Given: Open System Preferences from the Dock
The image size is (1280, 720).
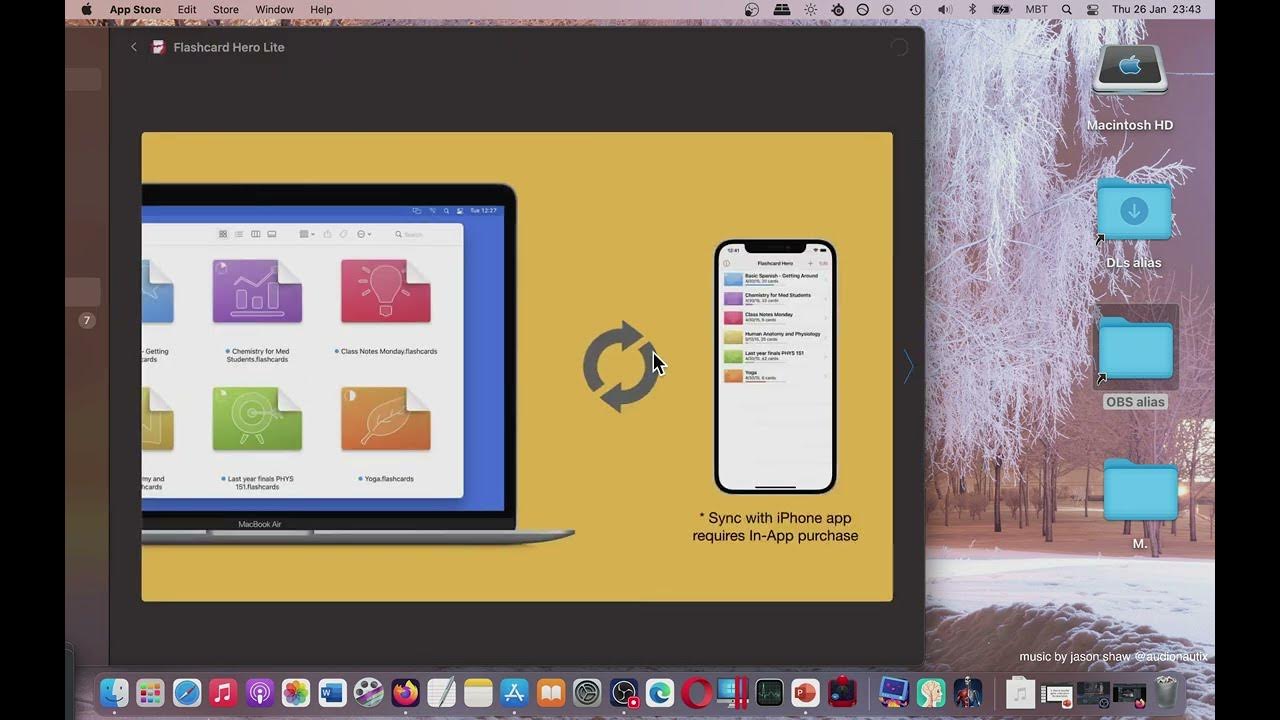Looking at the screenshot, I should coord(587,692).
